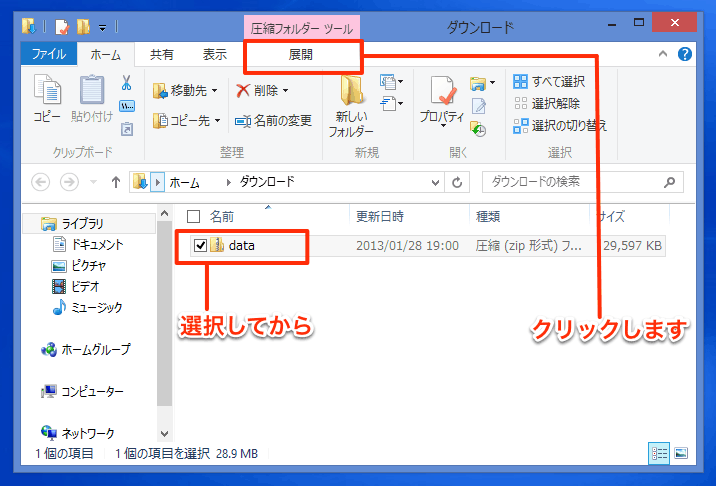
Task: Click the quick access Properties icon in title bar
Action: (x=62, y=27)
